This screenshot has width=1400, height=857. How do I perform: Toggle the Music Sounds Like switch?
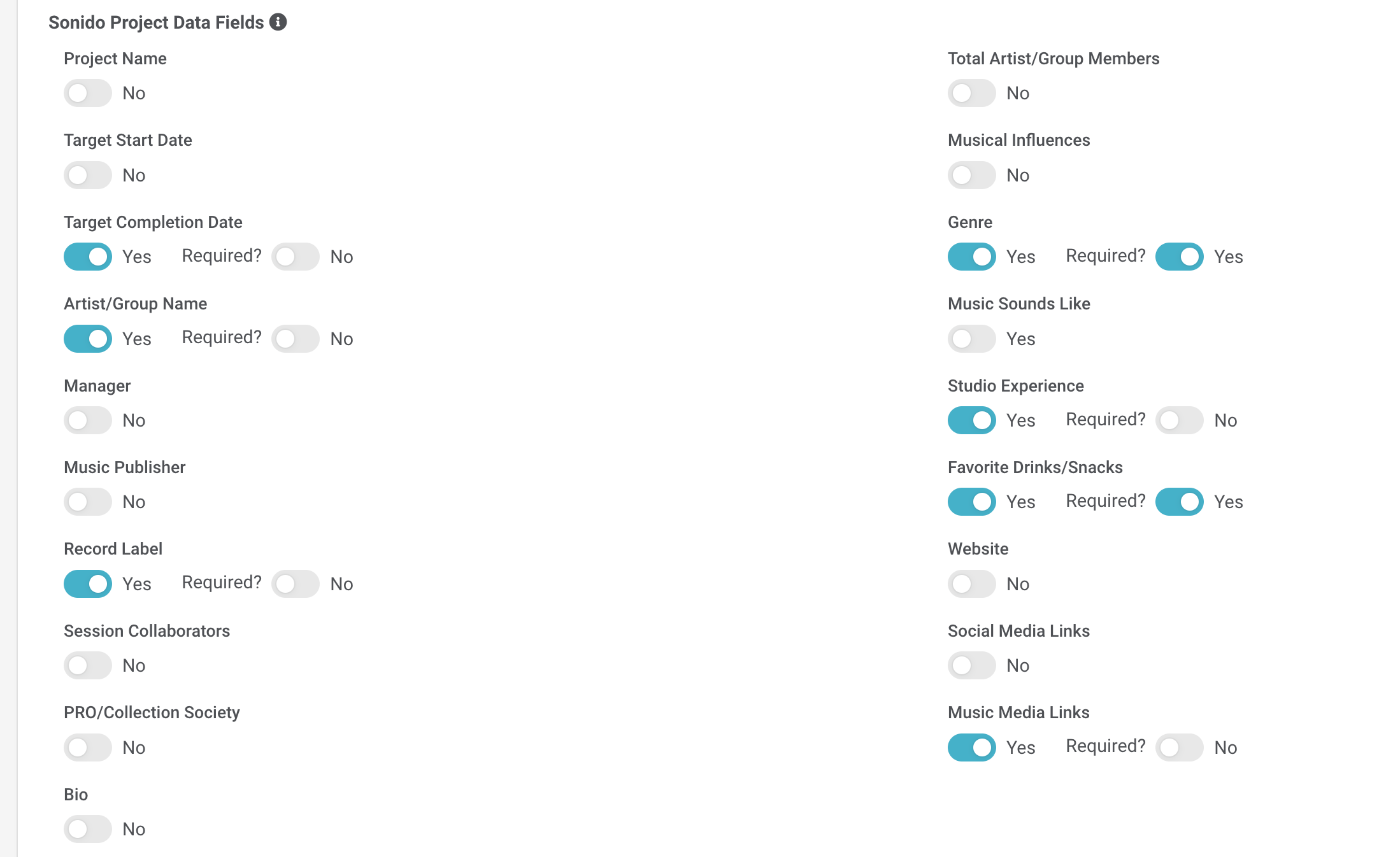972,339
